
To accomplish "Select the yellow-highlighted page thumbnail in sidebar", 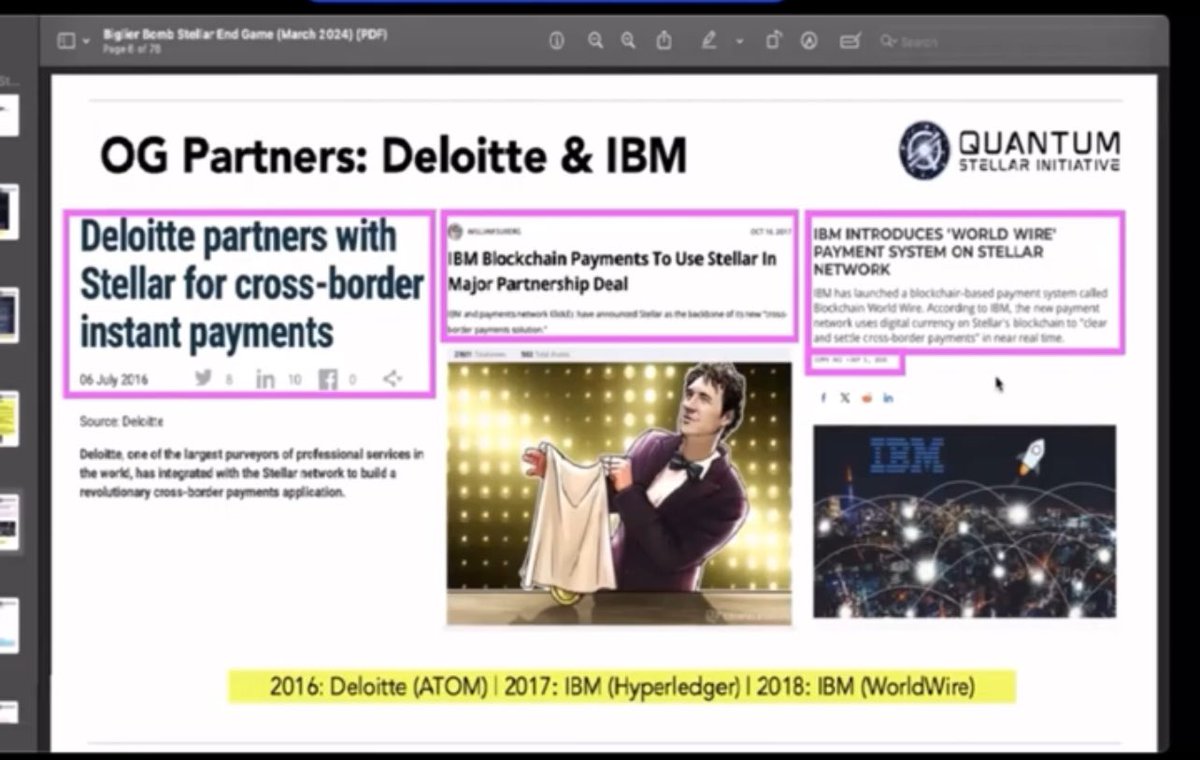I will (8, 419).
